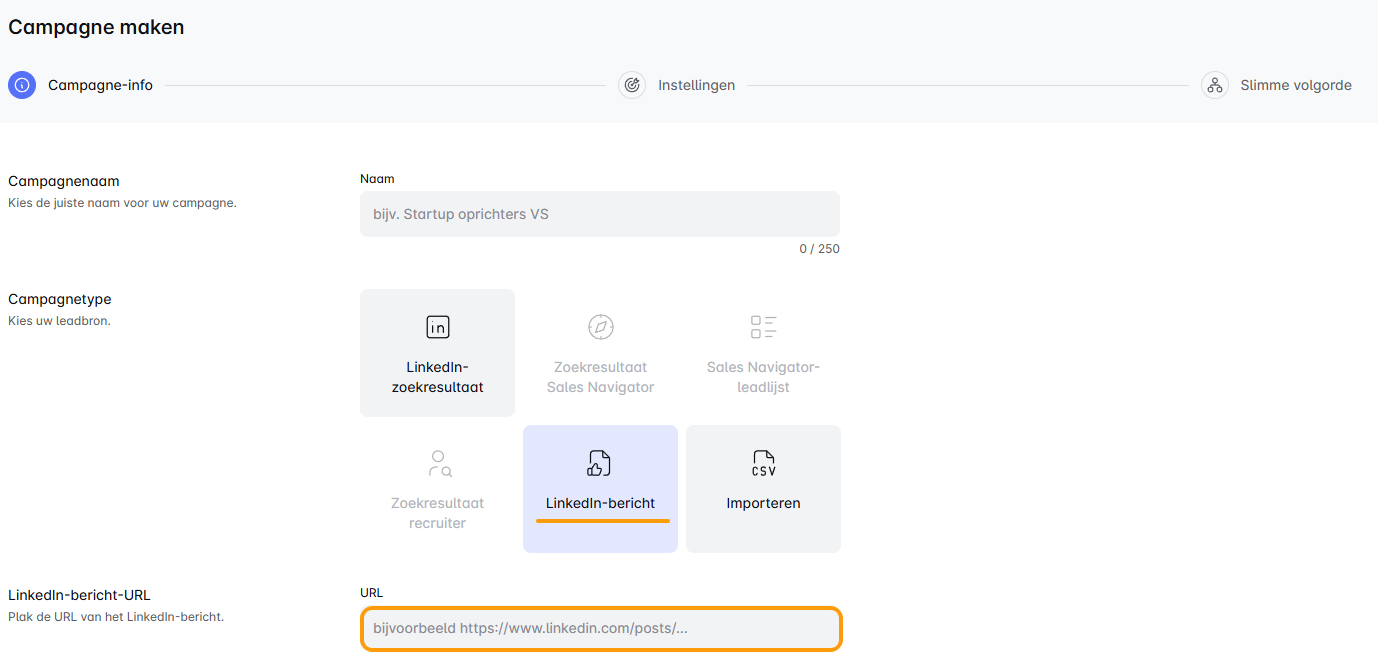Click the Instellingen target step icon
This screenshot has height=666, width=1378.
click(632, 85)
